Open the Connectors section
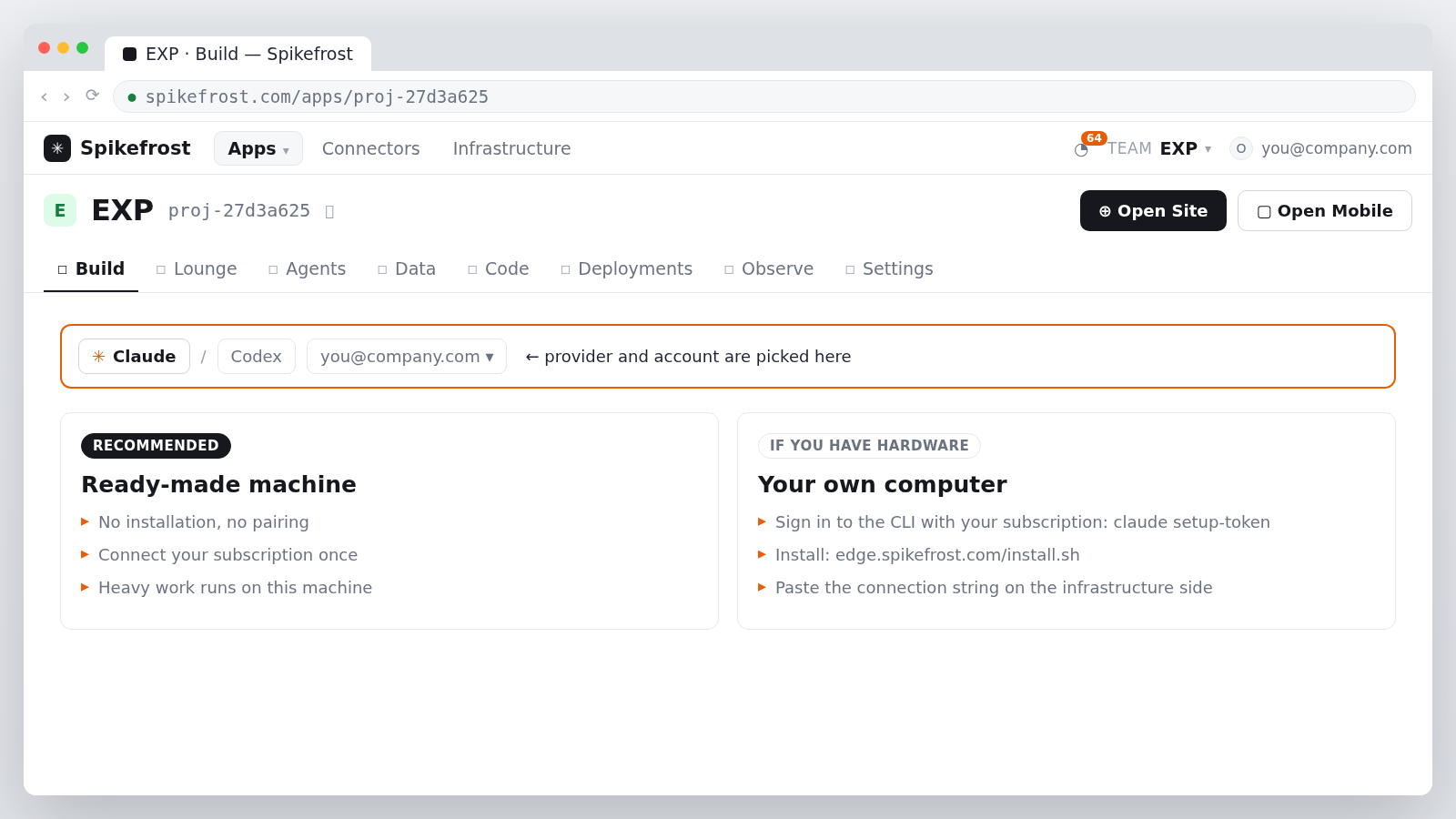Viewport: 1456px width, 819px height. click(x=370, y=148)
